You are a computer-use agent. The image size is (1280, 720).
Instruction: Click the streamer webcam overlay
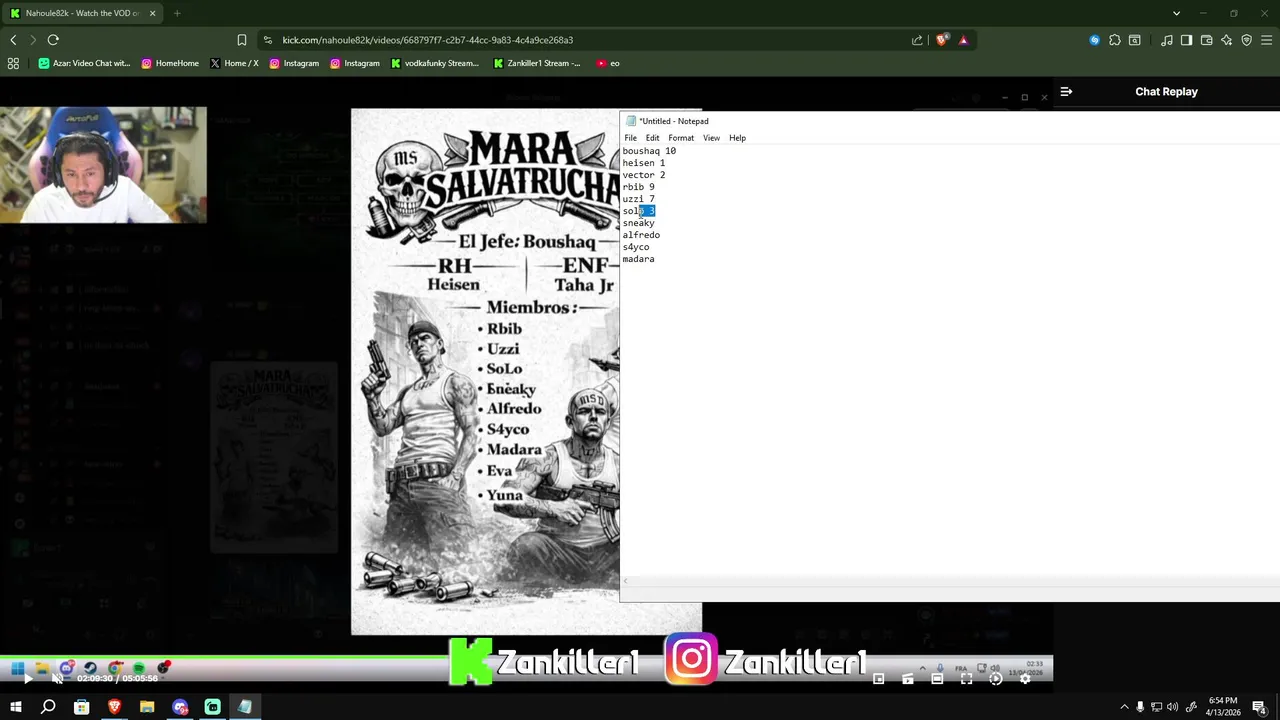point(103,165)
